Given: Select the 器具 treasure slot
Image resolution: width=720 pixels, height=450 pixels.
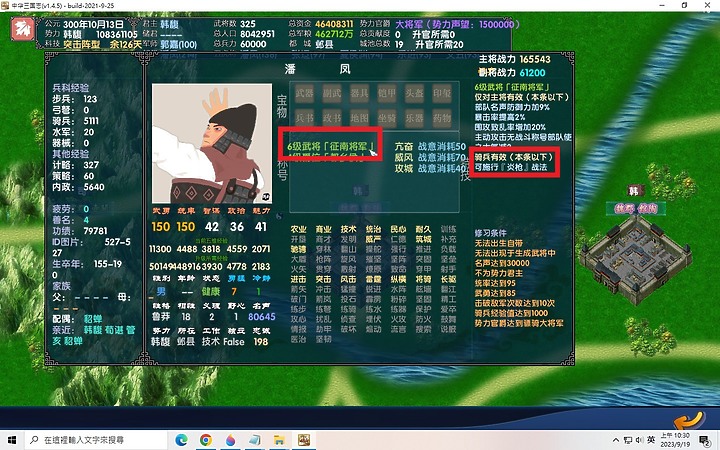Looking at the screenshot, I should point(359,93).
